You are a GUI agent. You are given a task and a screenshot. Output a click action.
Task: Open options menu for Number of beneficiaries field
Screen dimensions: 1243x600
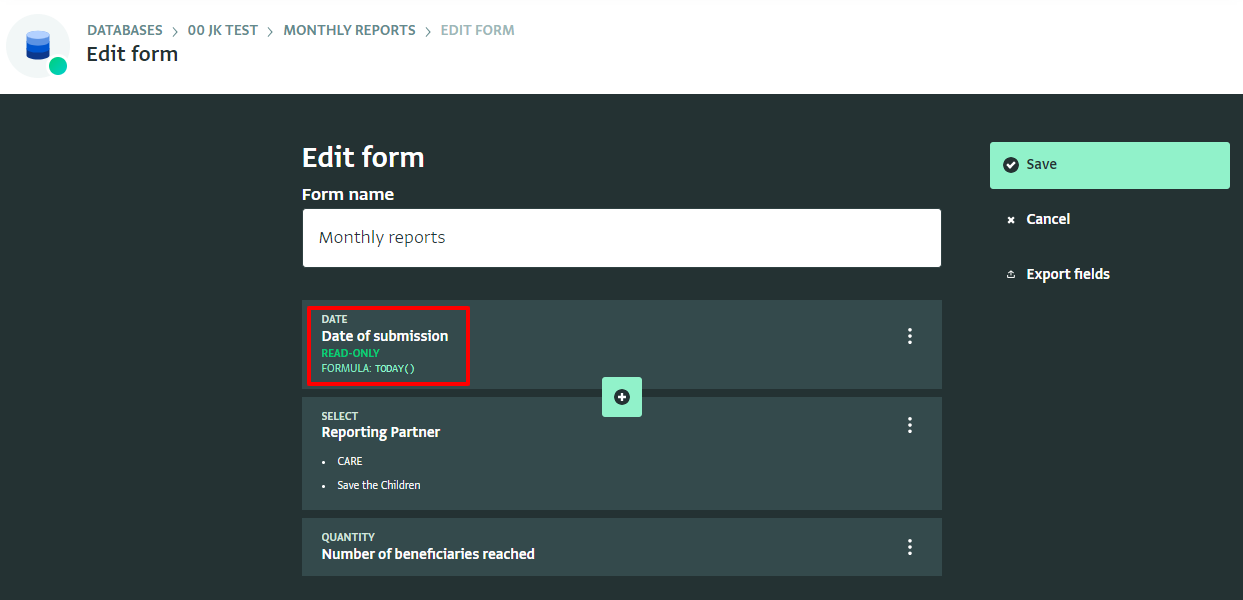[910, 547]
